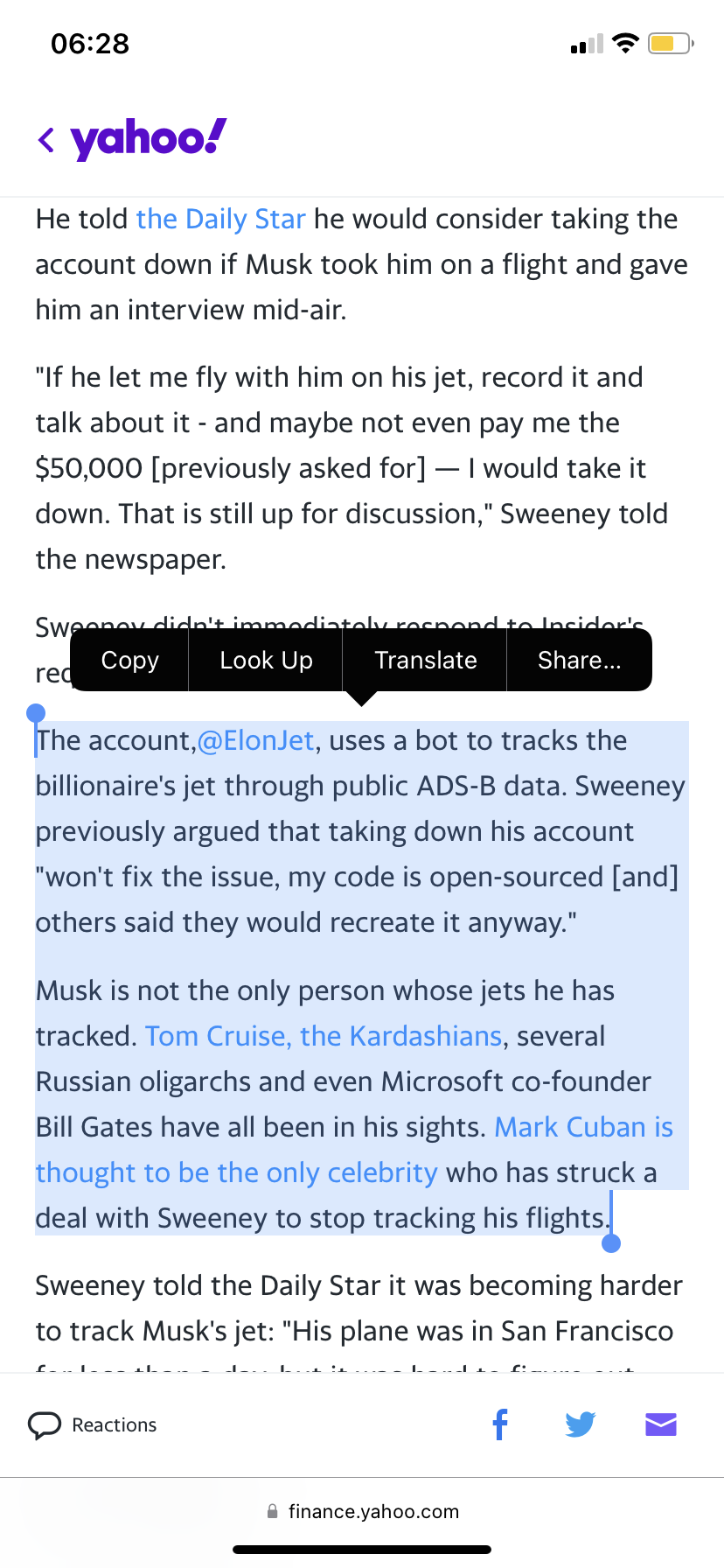Tap the battery status icon
Viewport: 724px width, 1568px height.
pos(670,43)
